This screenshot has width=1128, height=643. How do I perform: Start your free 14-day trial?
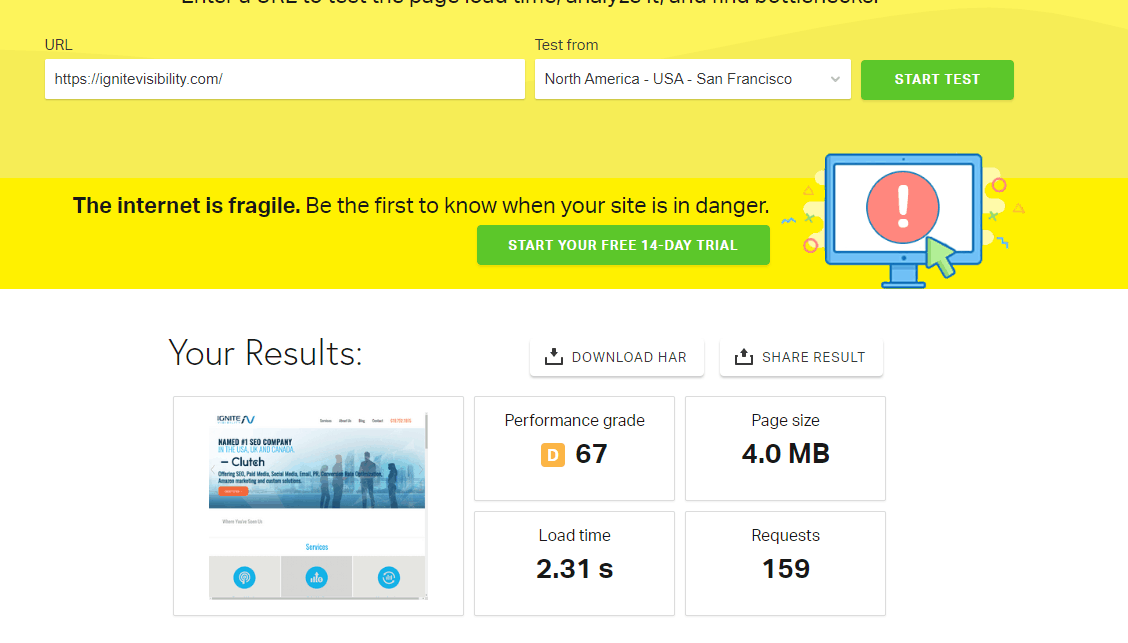tap(623, 244)
